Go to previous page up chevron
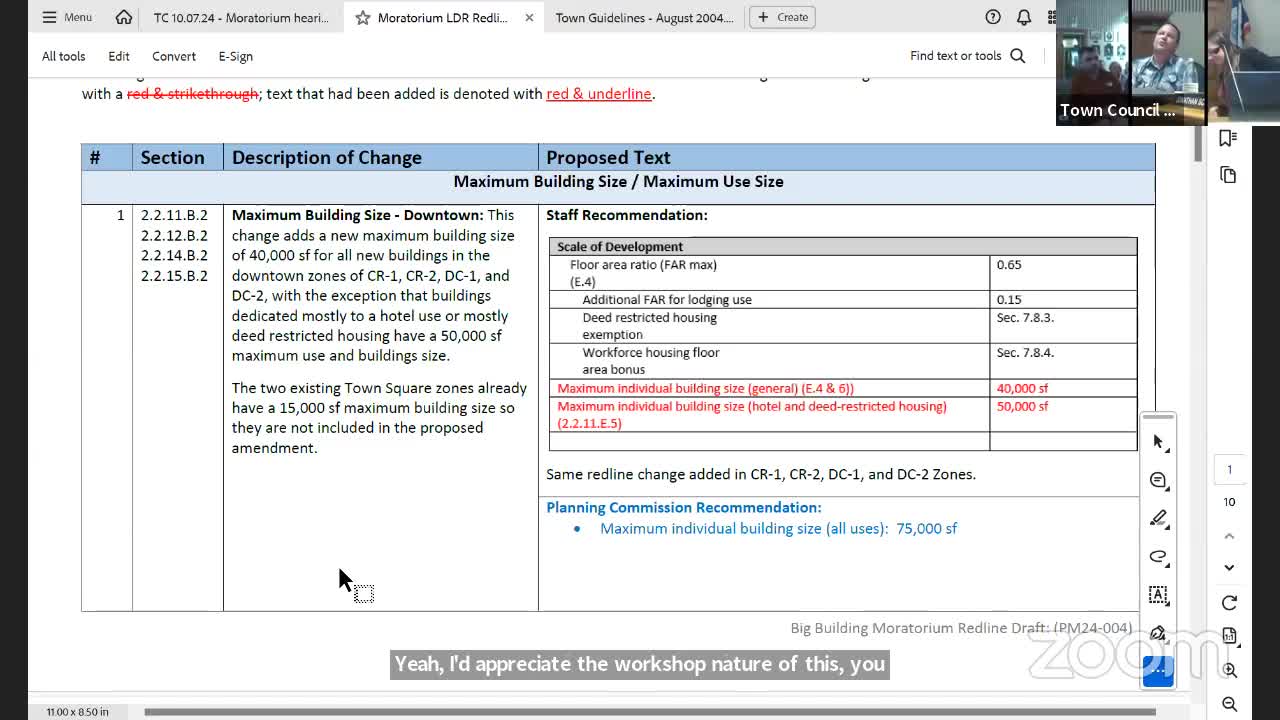Screen dimensions: 1280x720 pyautogui.click(x=1229, y=536)
